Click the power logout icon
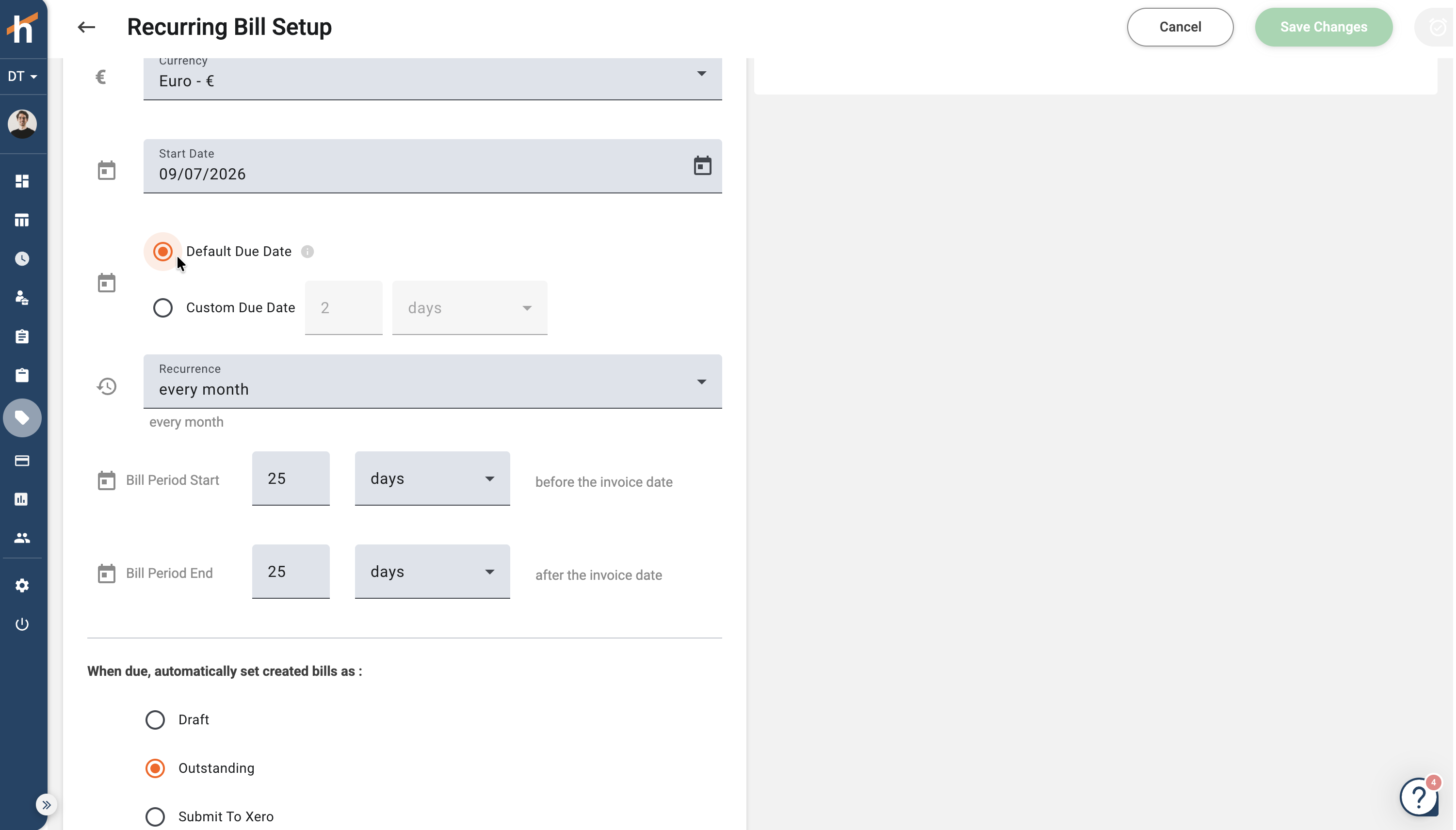Image resolution: width=1456 pixels, height=830 pixels. pyautogui.click(x=22, y=624)
